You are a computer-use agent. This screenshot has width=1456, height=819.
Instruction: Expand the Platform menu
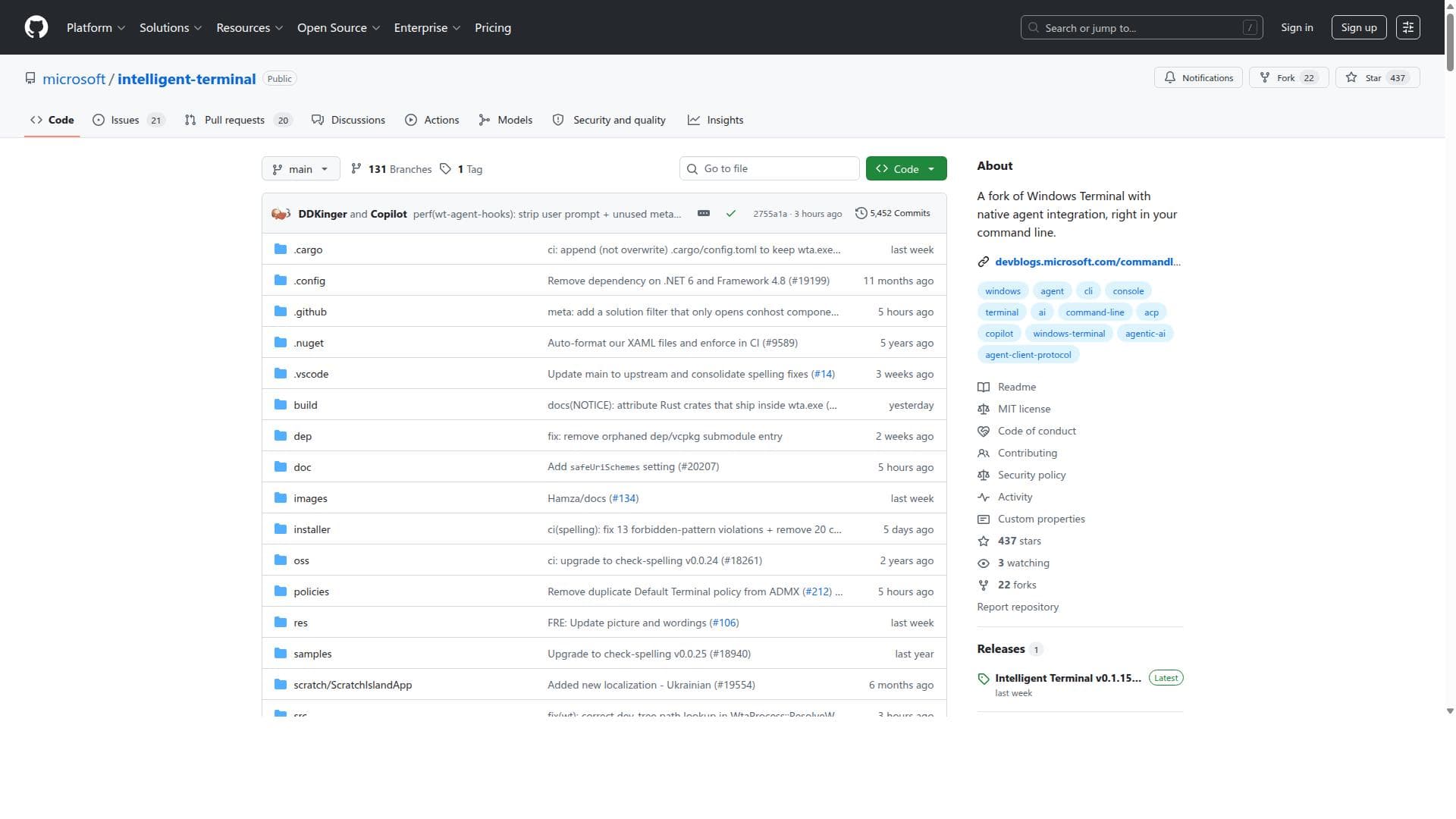click(96, 27)
